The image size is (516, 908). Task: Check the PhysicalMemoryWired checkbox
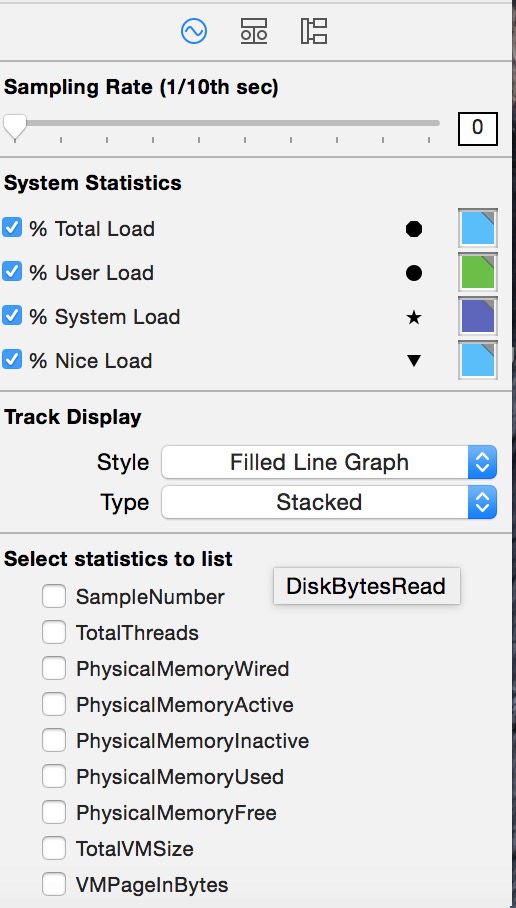click(x=54, y=668)
